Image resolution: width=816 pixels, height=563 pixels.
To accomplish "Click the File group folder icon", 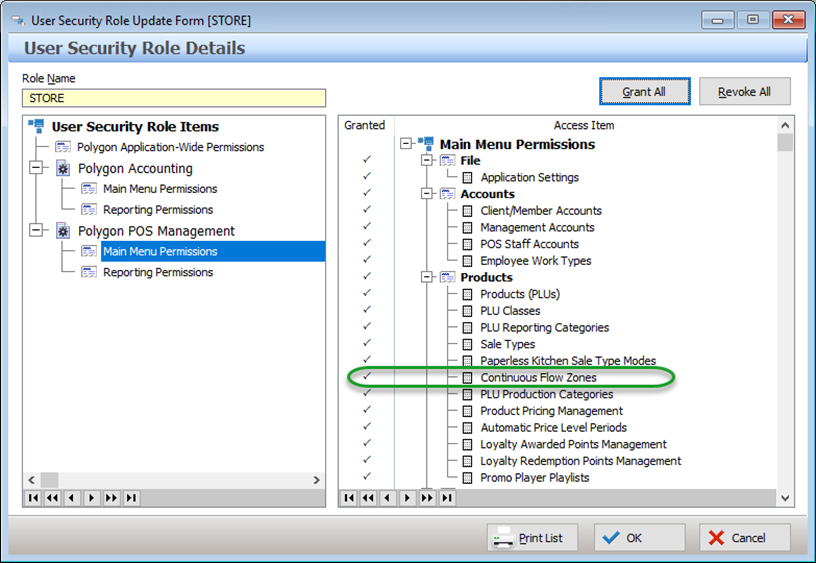I will pos(448,160).
